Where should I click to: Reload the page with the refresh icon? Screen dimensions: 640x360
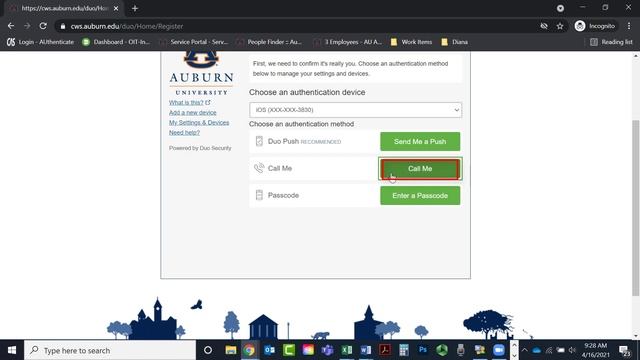[x=43, y=26]
